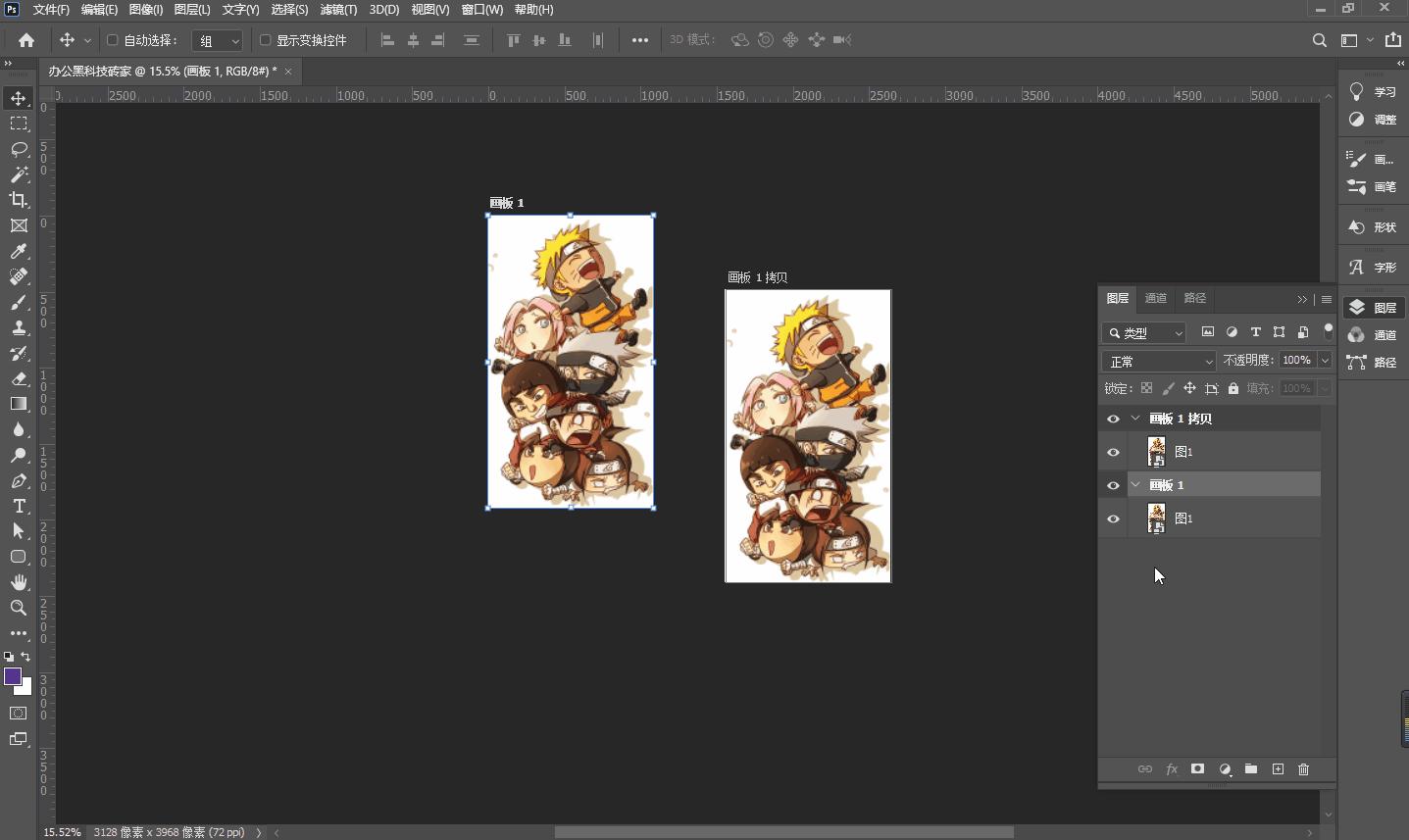Image resolution: width=1409 pixels, height=840 pixels.
Task: Hide the 画板 1 拷贝 artboard visibility
Action: 1113,419
